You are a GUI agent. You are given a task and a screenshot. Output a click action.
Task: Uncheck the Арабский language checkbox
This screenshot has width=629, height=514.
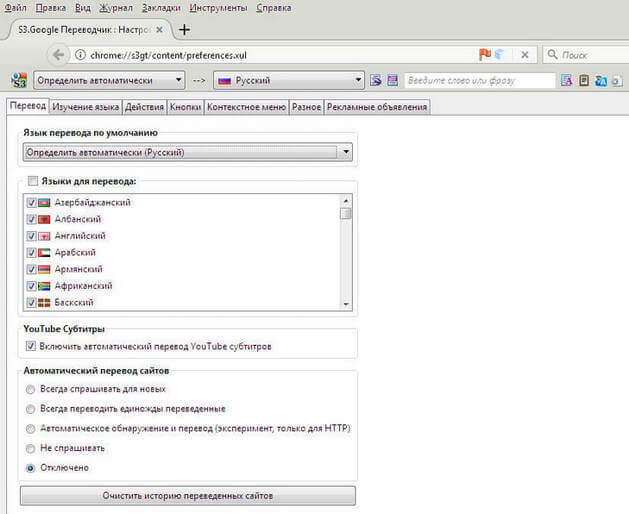pos(31,253)
